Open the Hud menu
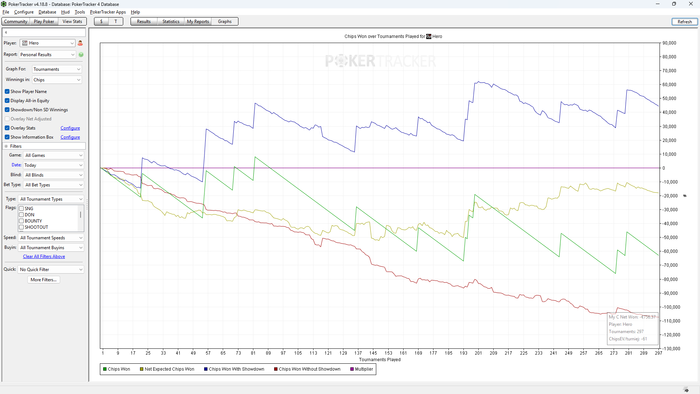700x394 pixels. pos(65,12)
